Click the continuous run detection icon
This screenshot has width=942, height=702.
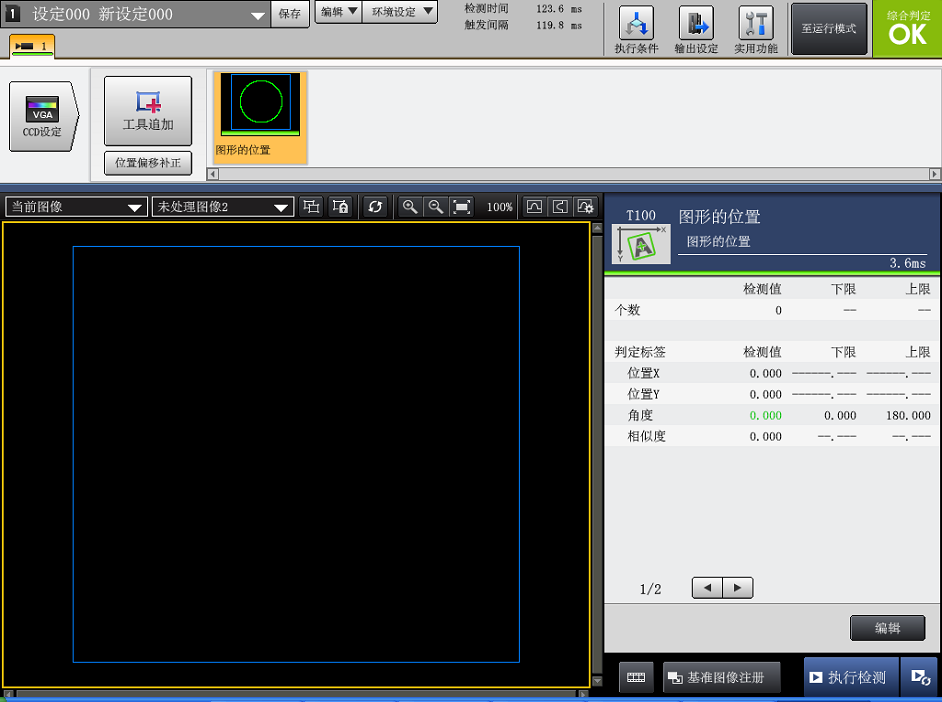[919, 677]
